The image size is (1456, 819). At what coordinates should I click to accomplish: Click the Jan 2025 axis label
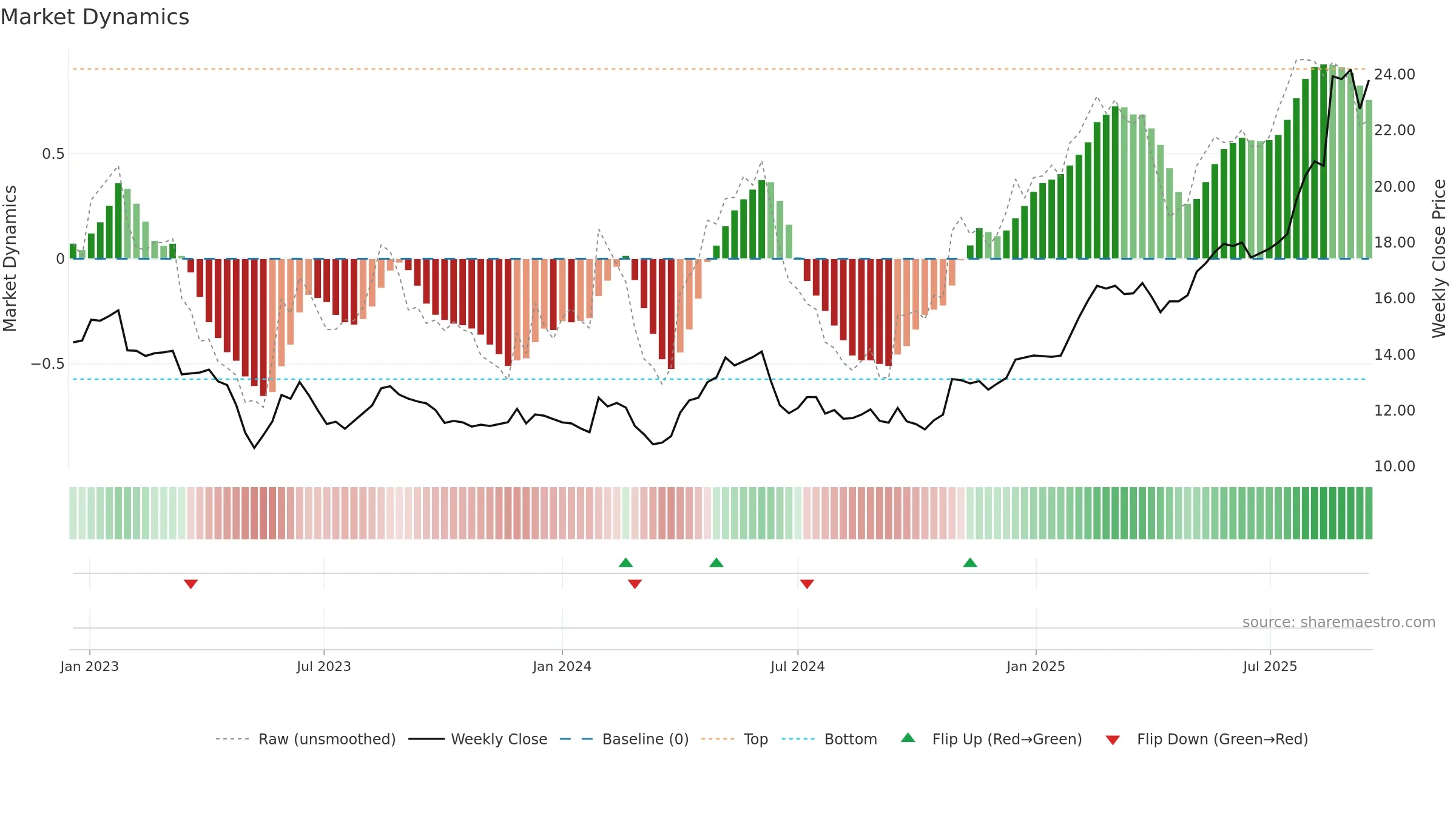(1036, 666)
